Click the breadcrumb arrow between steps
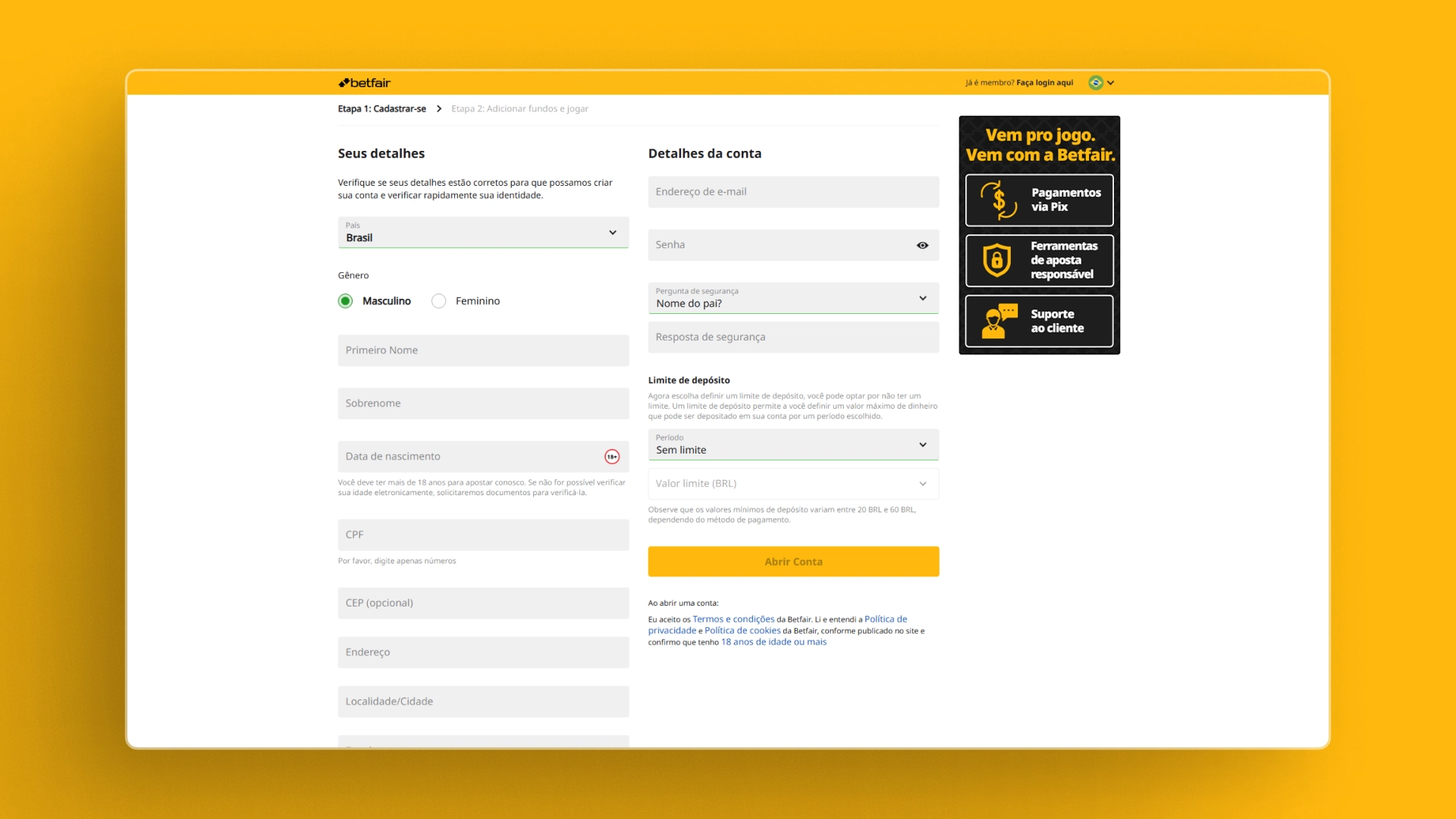1456x819 pixels. point(439,108)
